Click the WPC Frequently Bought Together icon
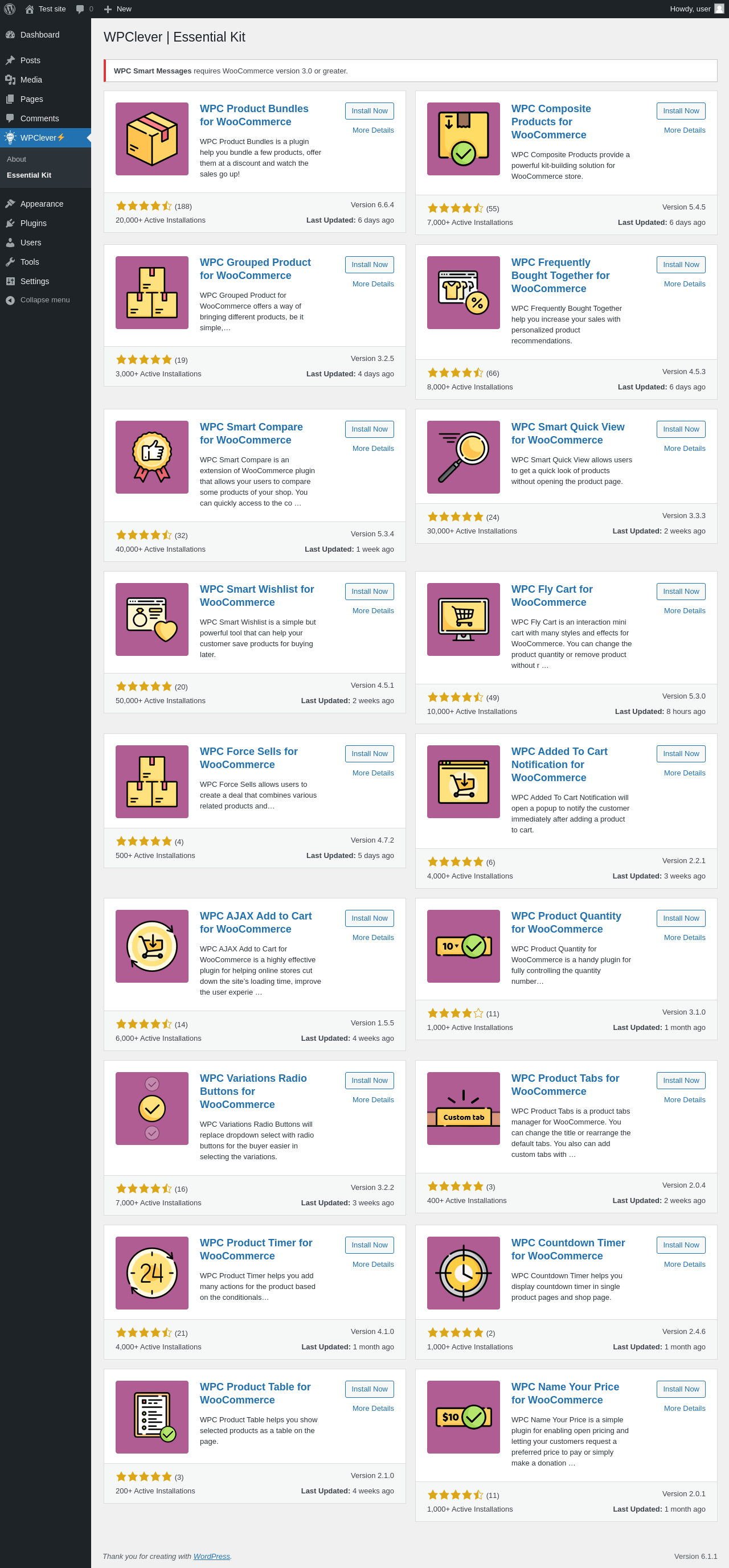Screen dimensions: 729x1568 click(464, 293)
